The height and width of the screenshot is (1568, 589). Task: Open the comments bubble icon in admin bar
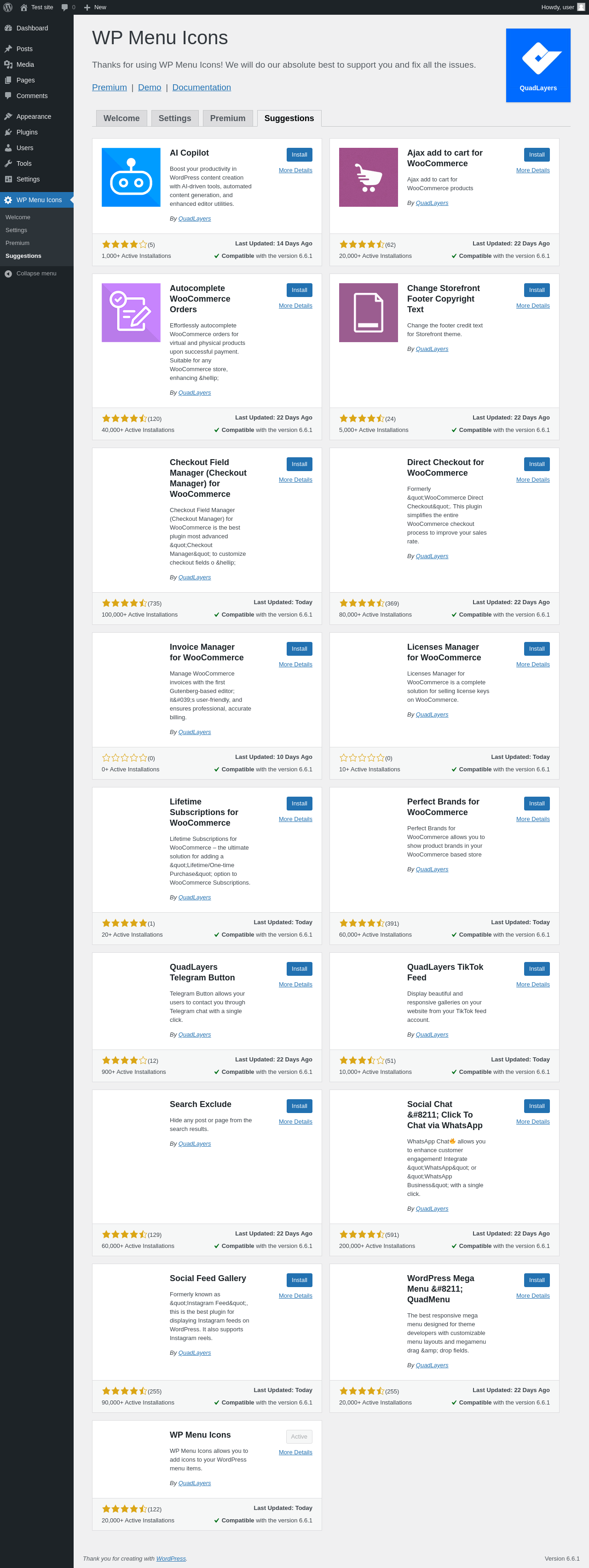pyautogui.click(x=64, y=7)
